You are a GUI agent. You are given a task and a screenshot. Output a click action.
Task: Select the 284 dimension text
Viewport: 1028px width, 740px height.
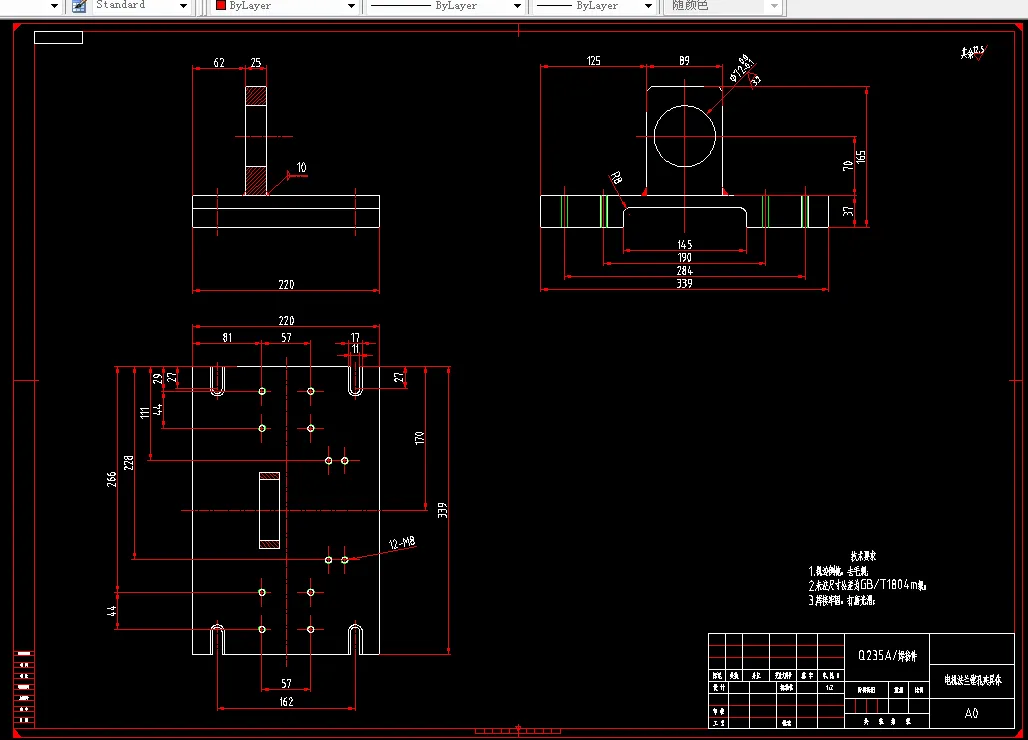[684, 271]
